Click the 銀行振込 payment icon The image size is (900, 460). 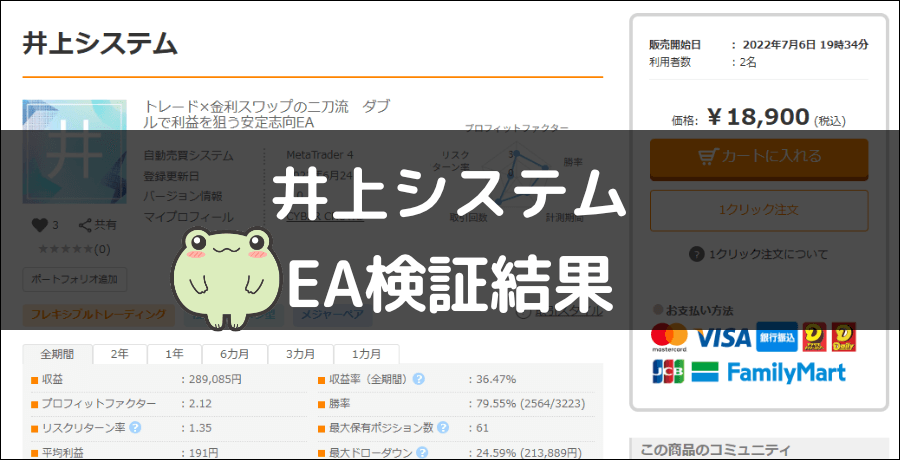click(776, 338)
